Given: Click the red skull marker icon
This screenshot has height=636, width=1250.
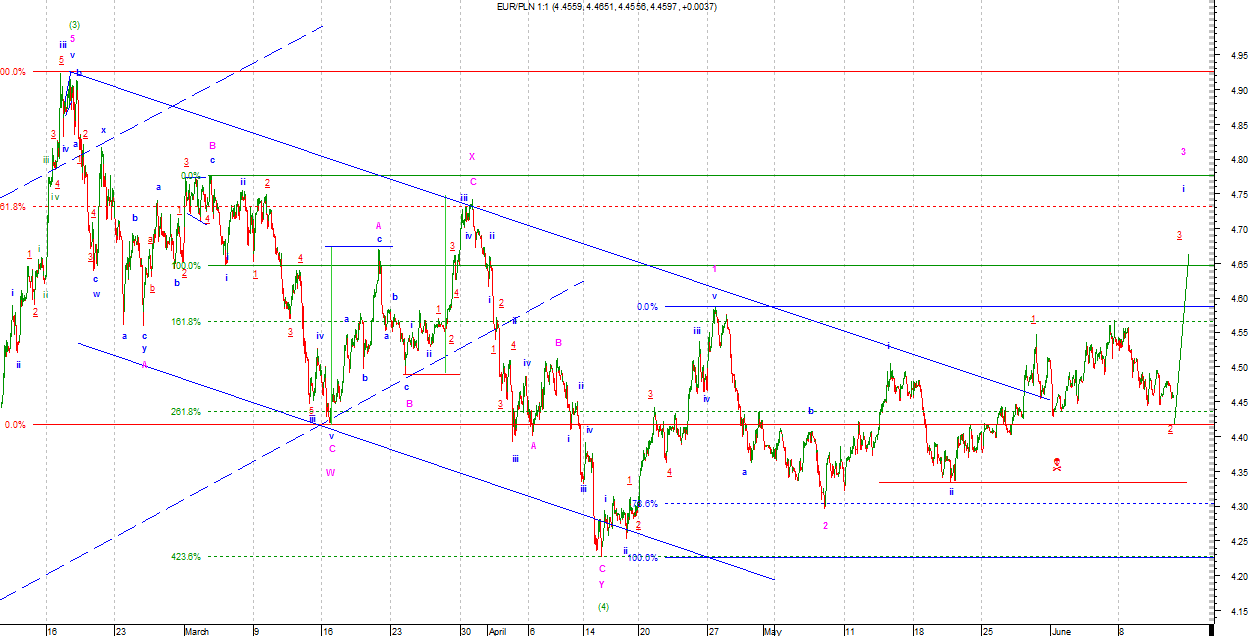Looking at the screenshot, I should point(1057,464).
